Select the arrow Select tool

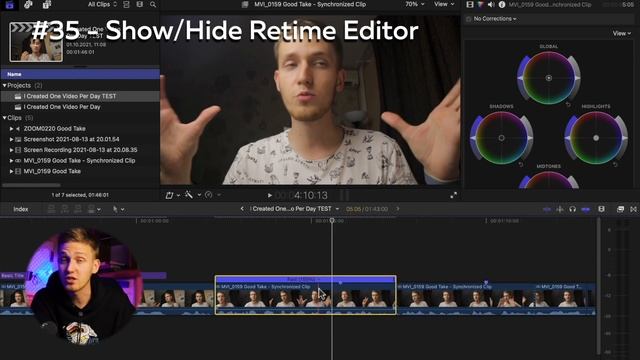(115, 209)
